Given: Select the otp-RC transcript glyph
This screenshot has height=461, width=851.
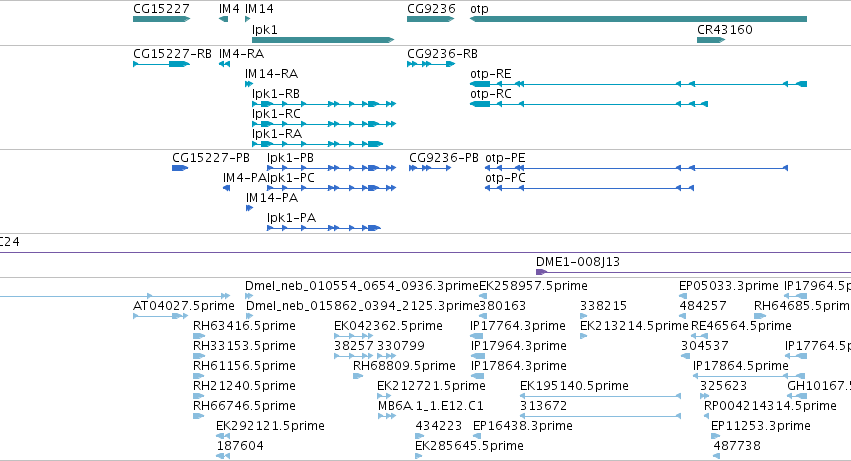Looking at the screenshot, I should click(x=589, y=104).
